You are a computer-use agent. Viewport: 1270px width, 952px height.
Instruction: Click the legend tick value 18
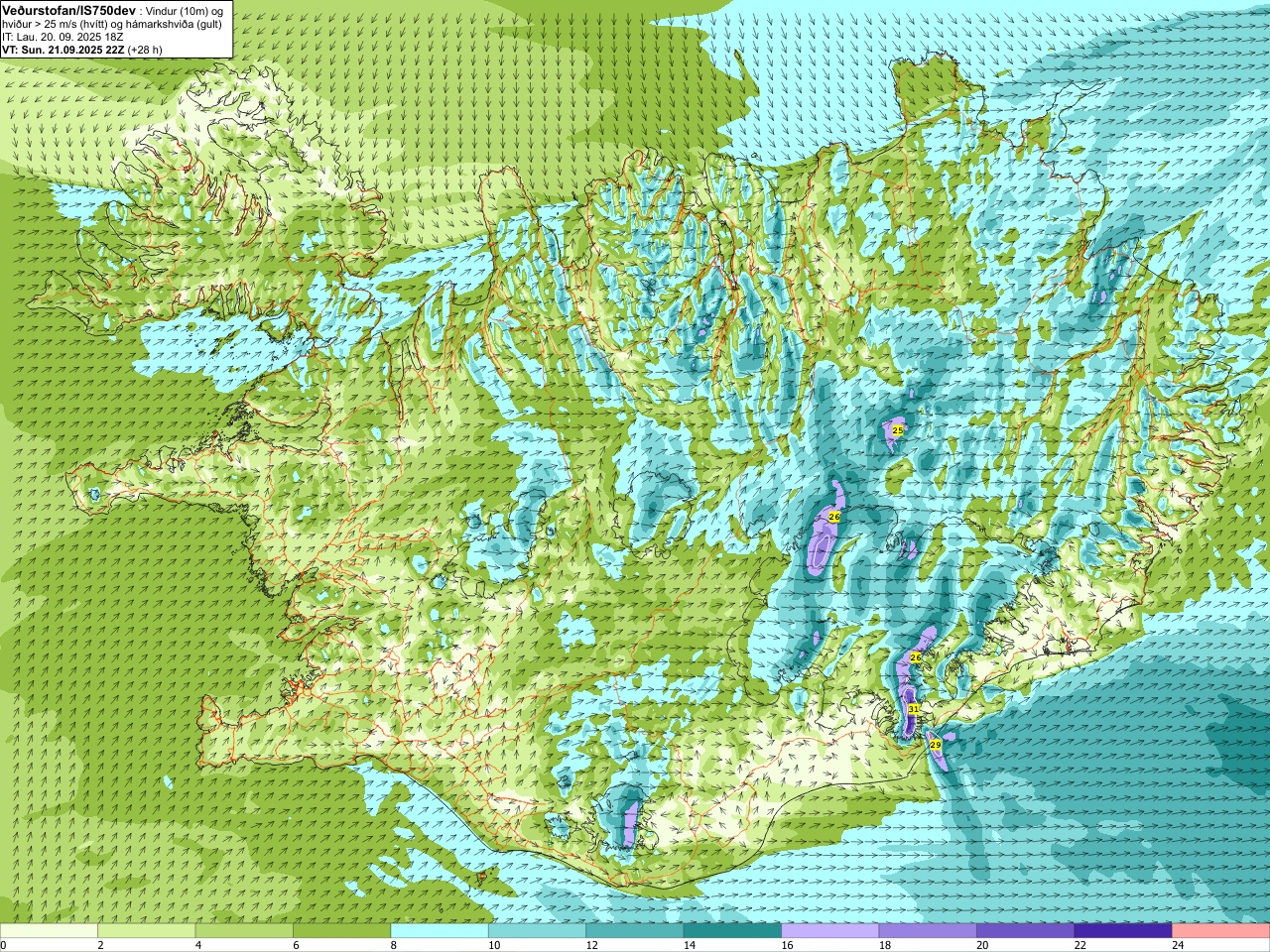(x=885, y=945)
